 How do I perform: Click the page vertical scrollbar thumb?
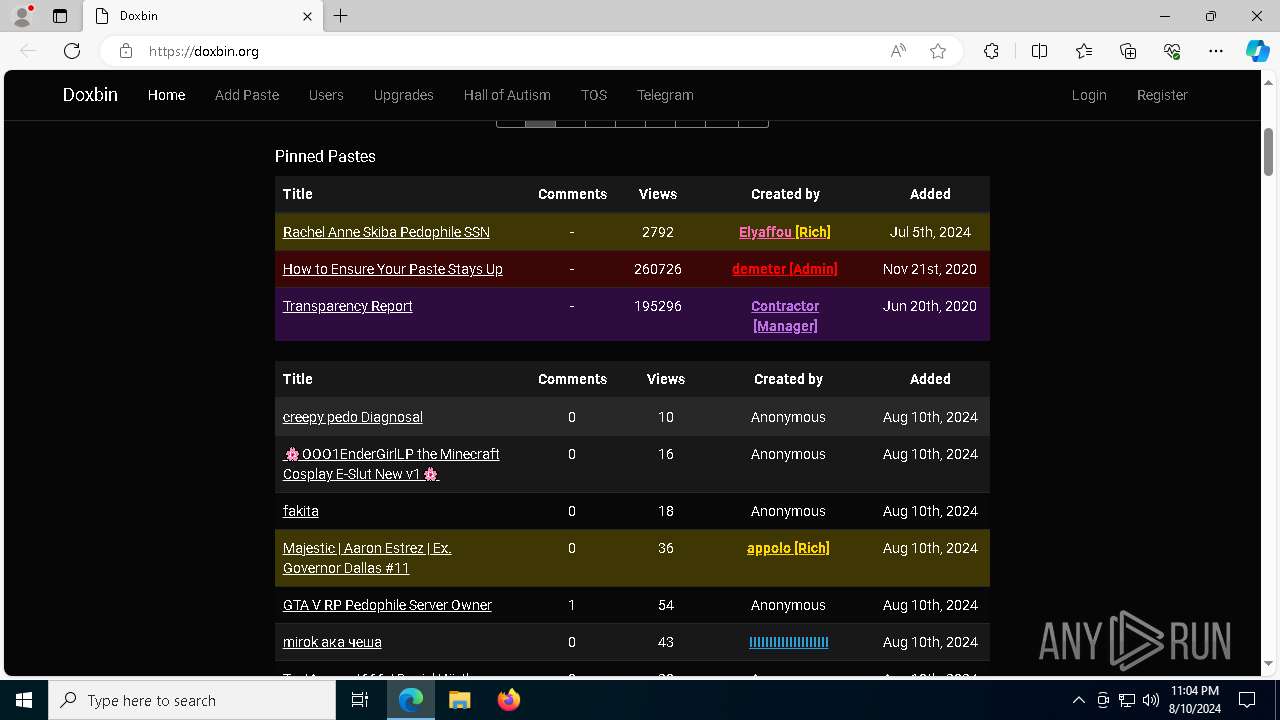click(x=1268, y=152)
